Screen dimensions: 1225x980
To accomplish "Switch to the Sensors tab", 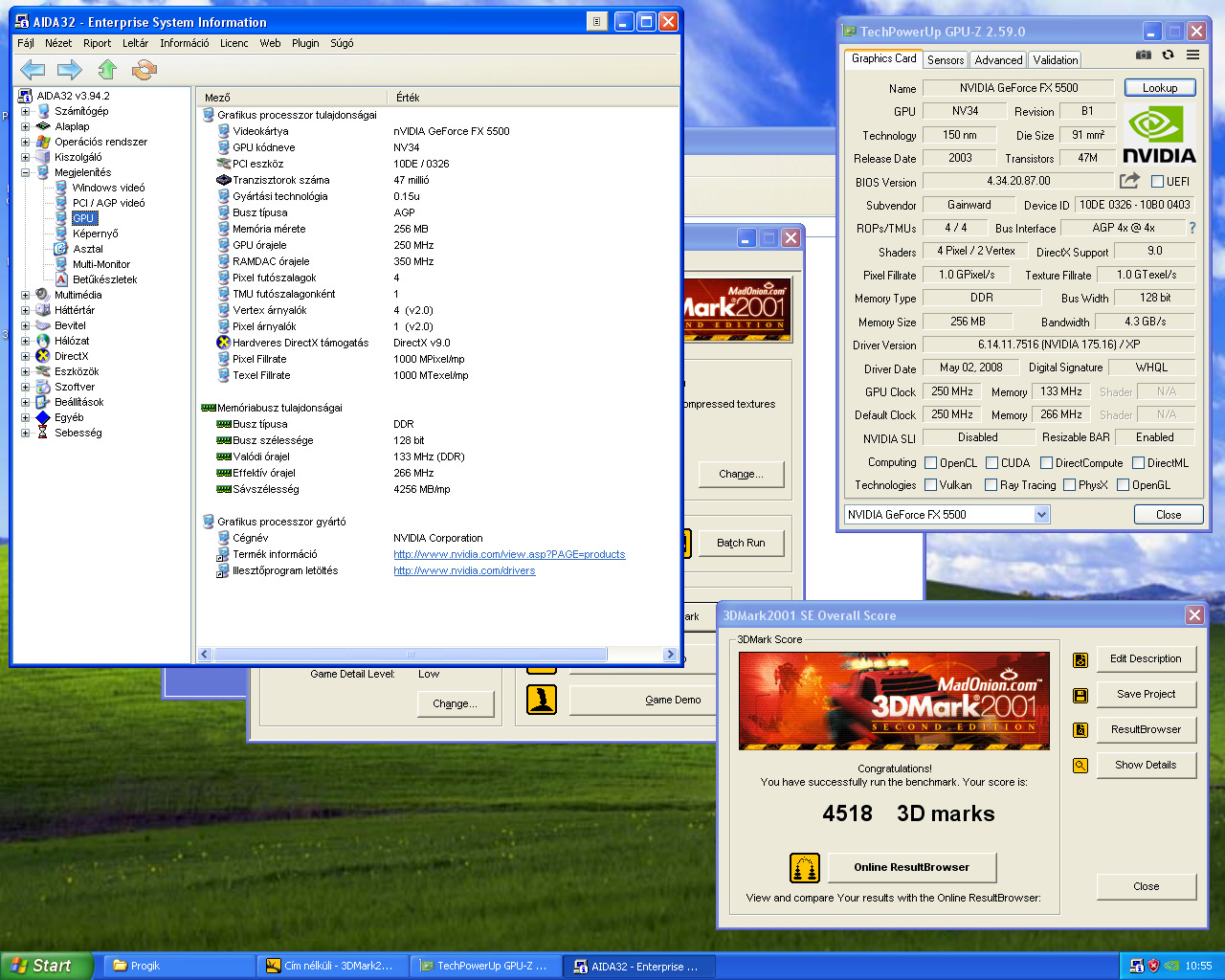I will (x=946, y=59).
